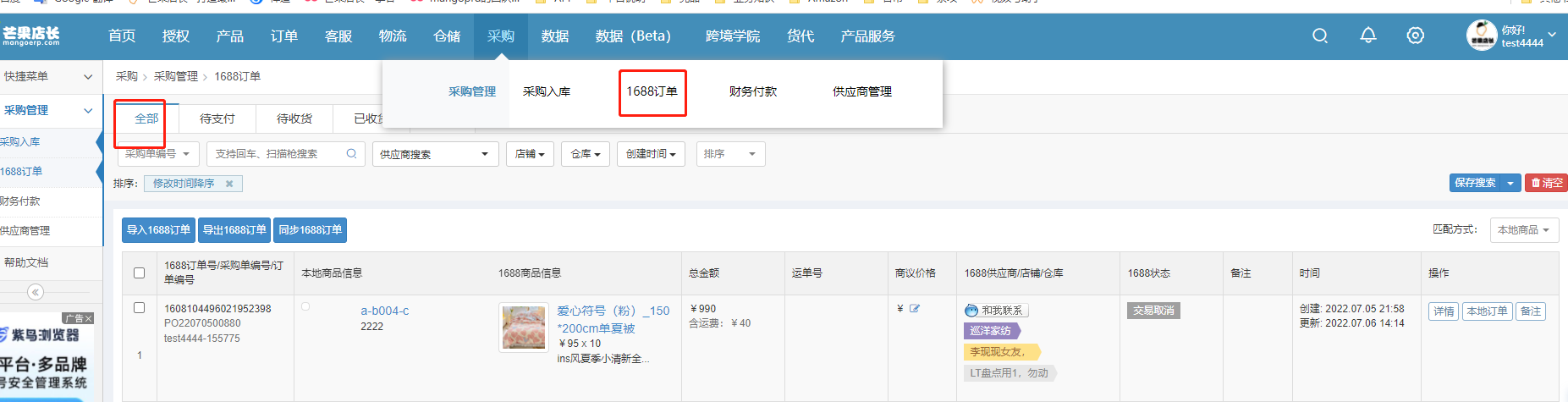
Task: Click the search magnifier icon in top bar
Action: click(x=1320, y=36)
